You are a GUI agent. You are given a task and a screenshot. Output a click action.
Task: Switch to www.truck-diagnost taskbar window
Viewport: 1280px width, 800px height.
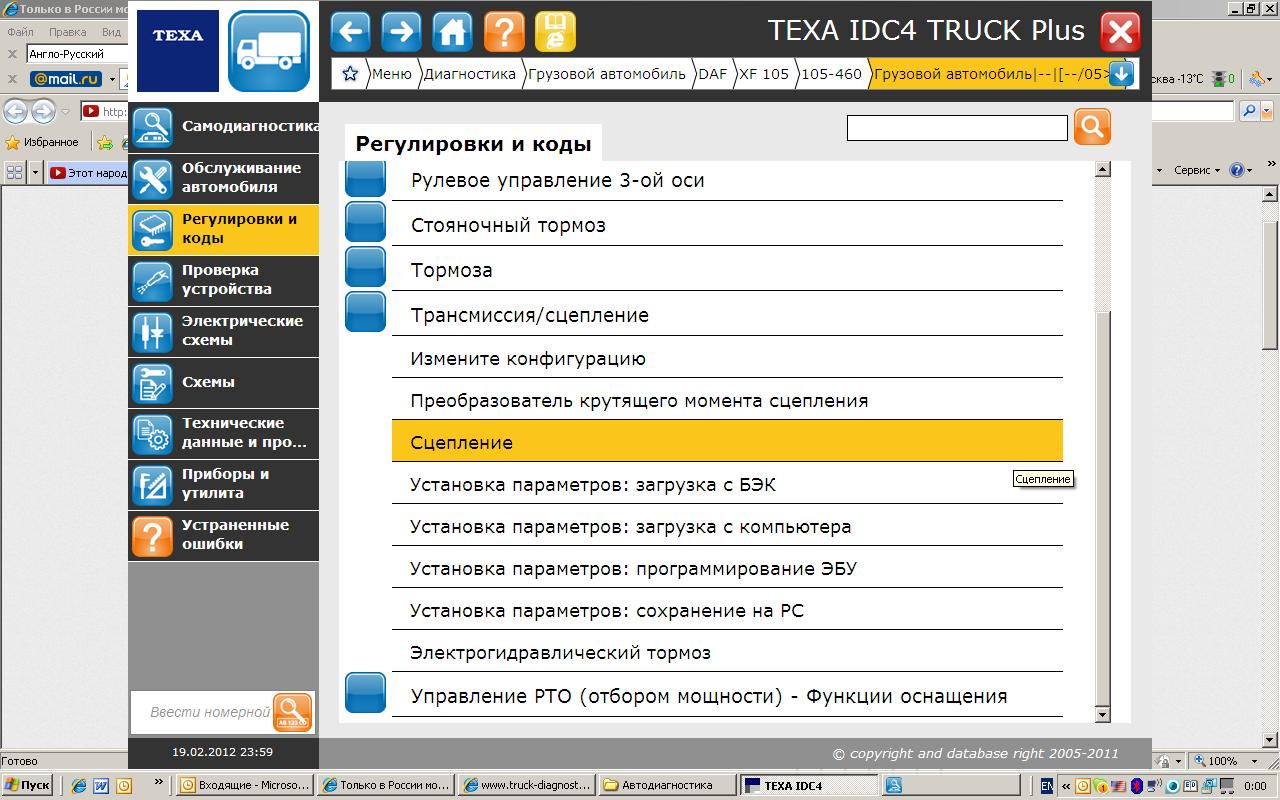[527, 785]
